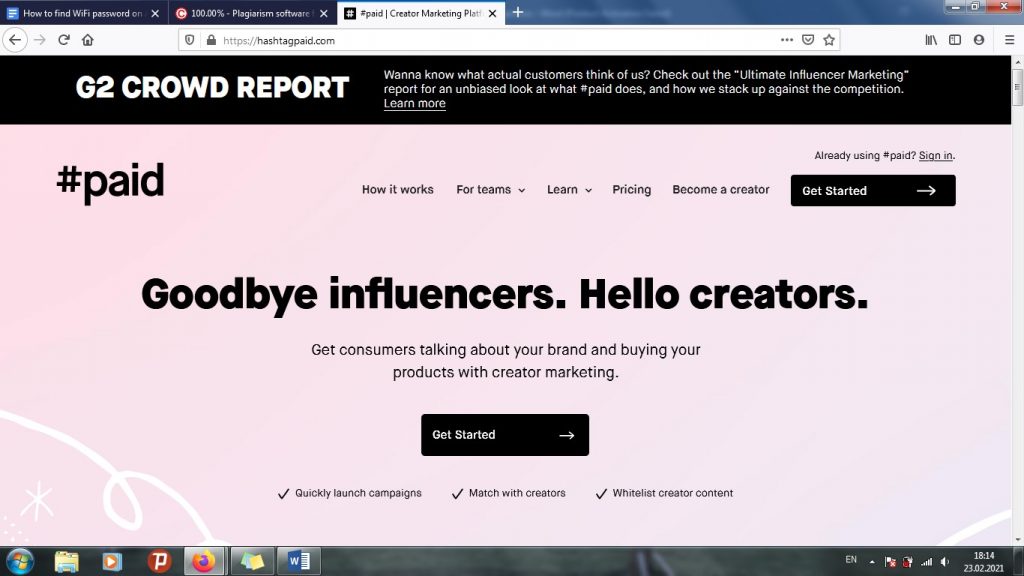1024x576 pixels.
Task: Click the Goodbye influencers headline
Action: pyautogui.click(x=505, y=295)
